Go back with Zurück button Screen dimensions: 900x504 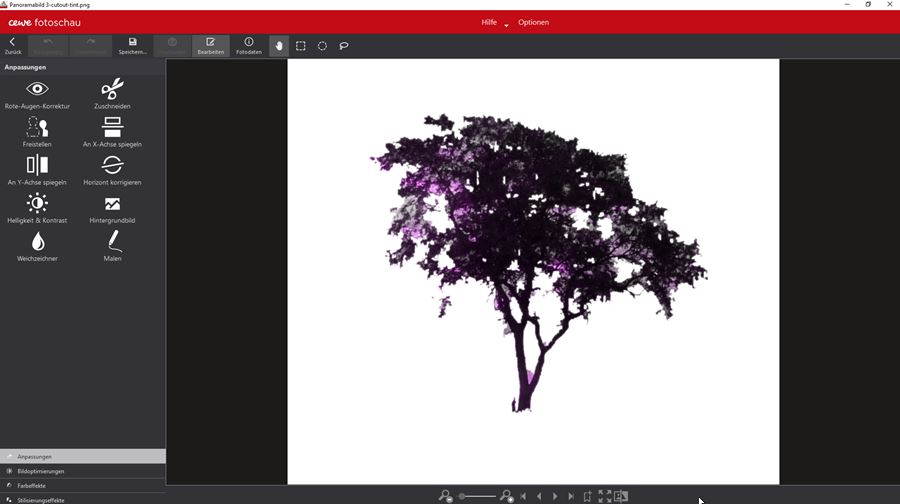coord(13,46)
